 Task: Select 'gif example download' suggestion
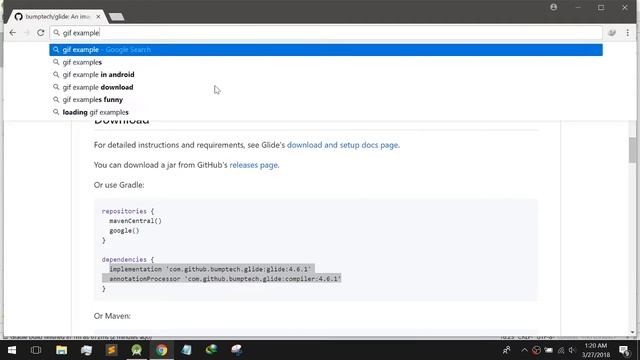click(326, 87)
